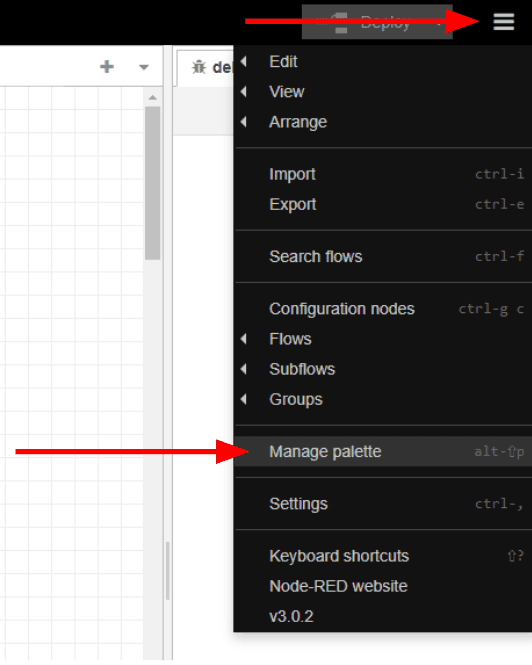Open the Node-RED website link
The height and width of the screenshot is (665, 532).
(x=383, y=586)
